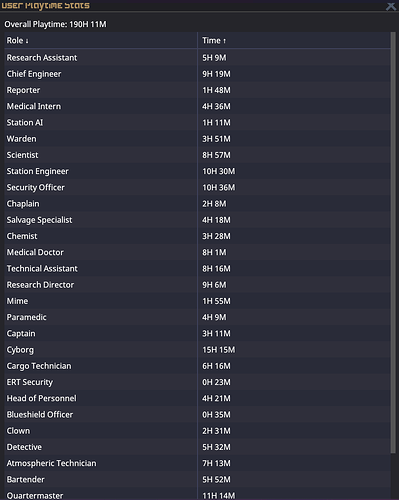Viewport: 399px width, 500px height.
Task: Select the Head of Personnel row
Action: coord(197,399)
